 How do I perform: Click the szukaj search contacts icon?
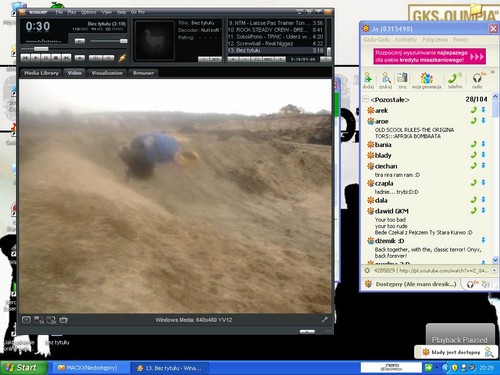point(386,81)
